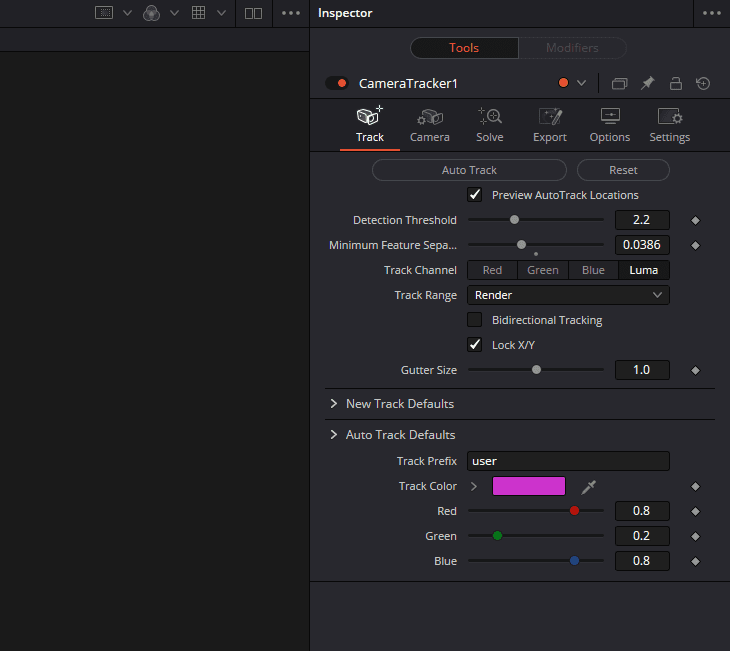Set Track Channel to Red

tap(492, 270)
